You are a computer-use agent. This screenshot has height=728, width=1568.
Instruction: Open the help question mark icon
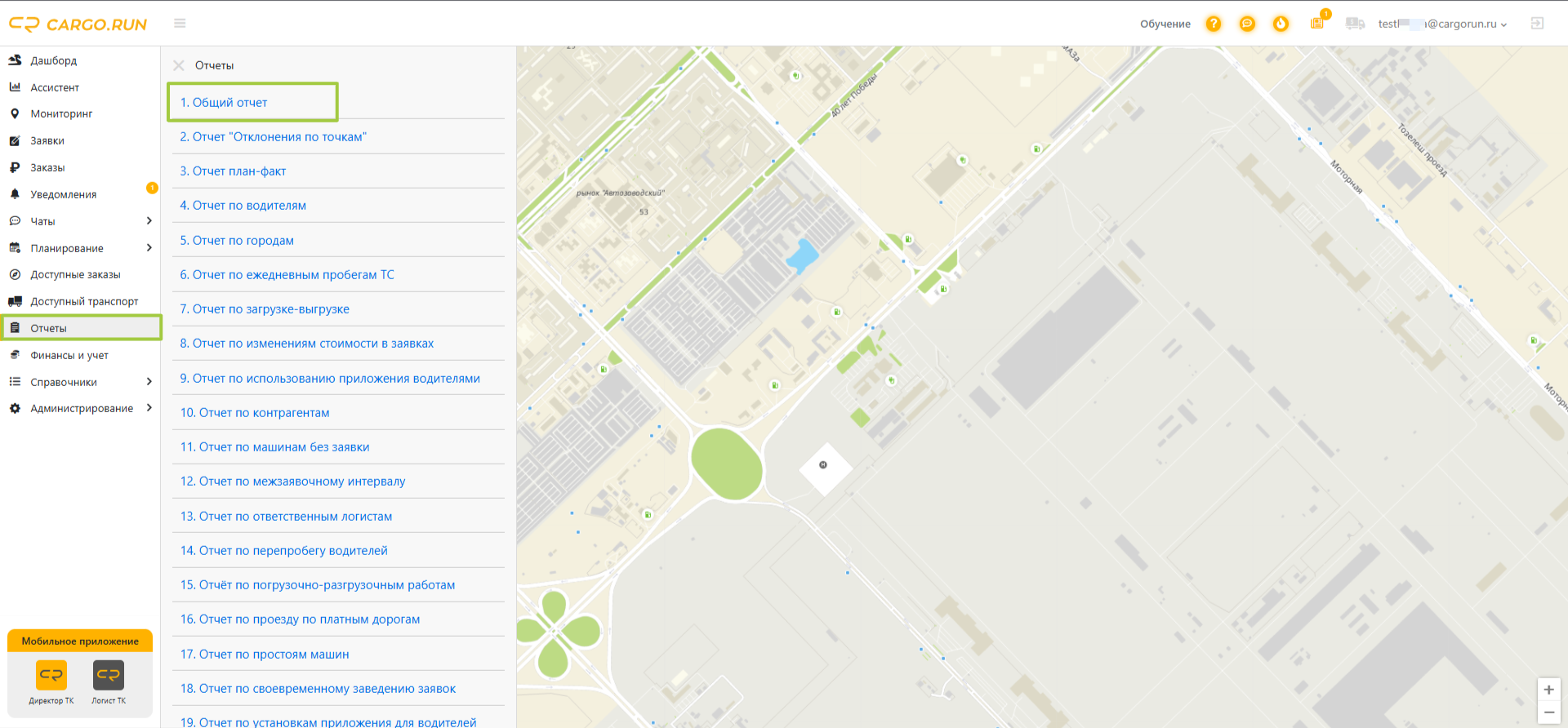tap(1214, 24)
